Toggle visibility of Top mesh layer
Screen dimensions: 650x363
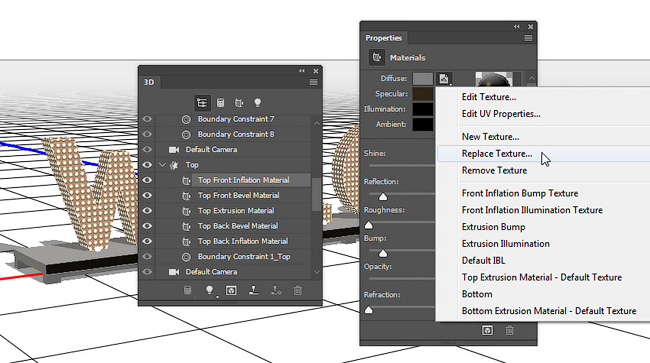pyautogui.click(x=147, y=165)
